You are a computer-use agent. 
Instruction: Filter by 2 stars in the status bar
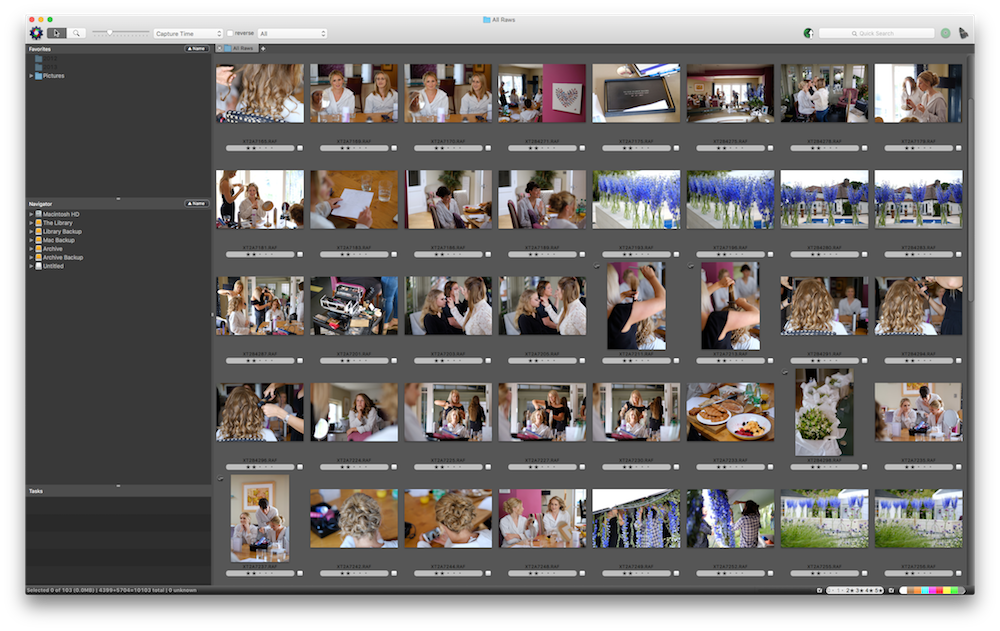point(850,591)
